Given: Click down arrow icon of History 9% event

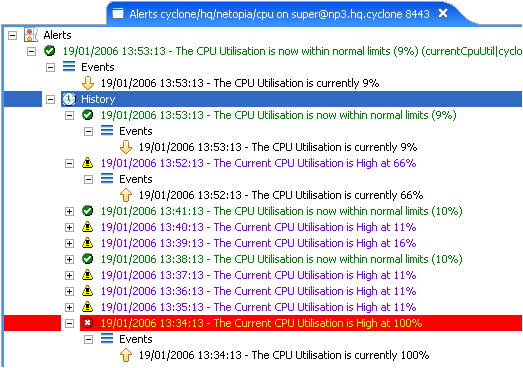Looking at the screenshot, I should click(126, 147).
